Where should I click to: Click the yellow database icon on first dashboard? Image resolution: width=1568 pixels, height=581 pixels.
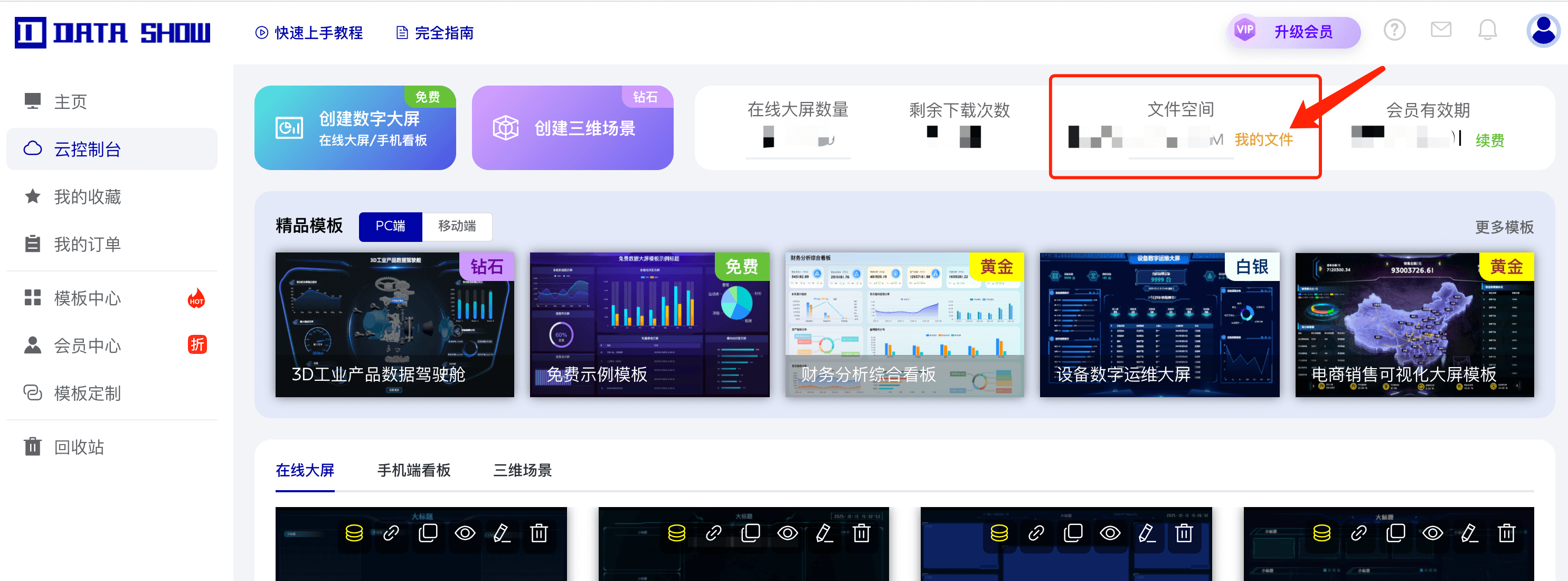[x=354, y=533]
